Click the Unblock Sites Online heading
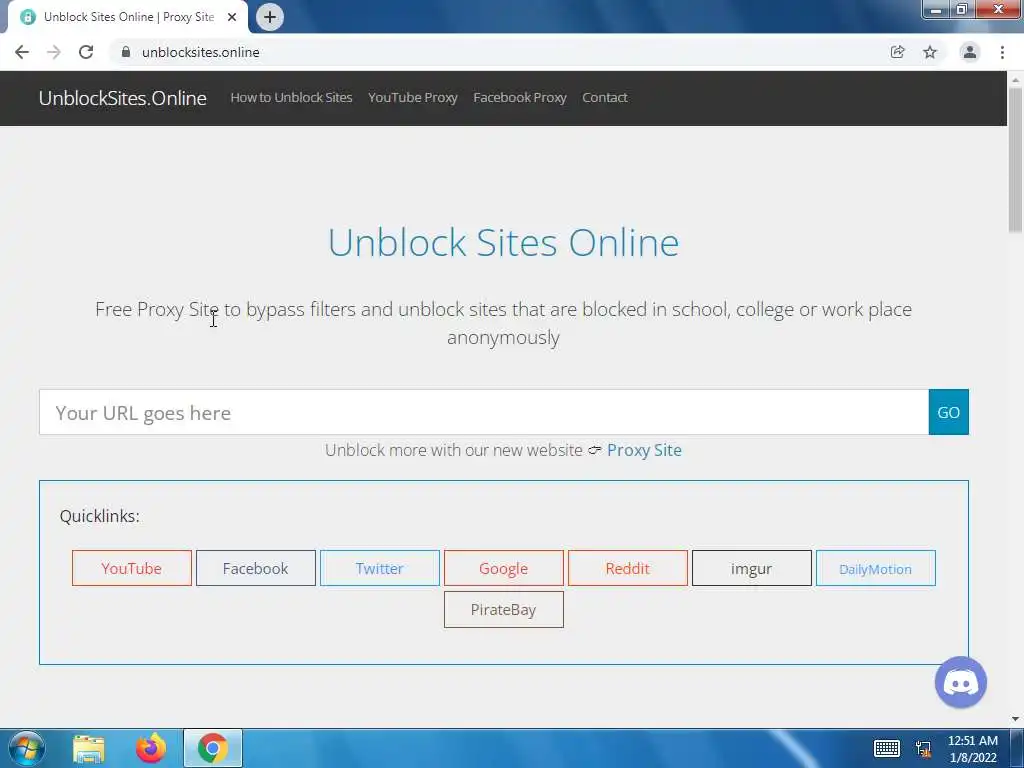The width and height of the screenshot is (1024, 768). [504, 242]
